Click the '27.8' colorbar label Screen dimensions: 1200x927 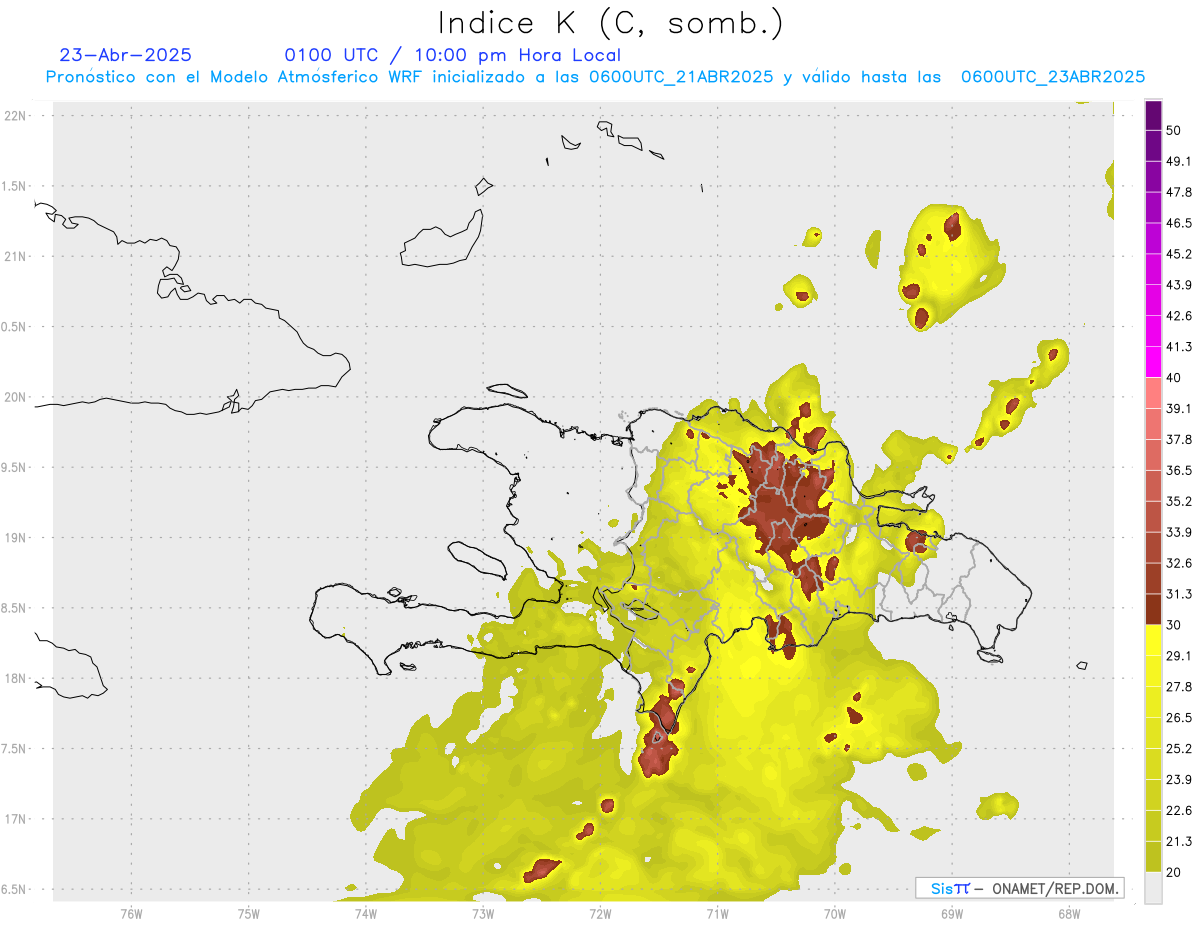pyautogui.click(x=1179, y=687)
